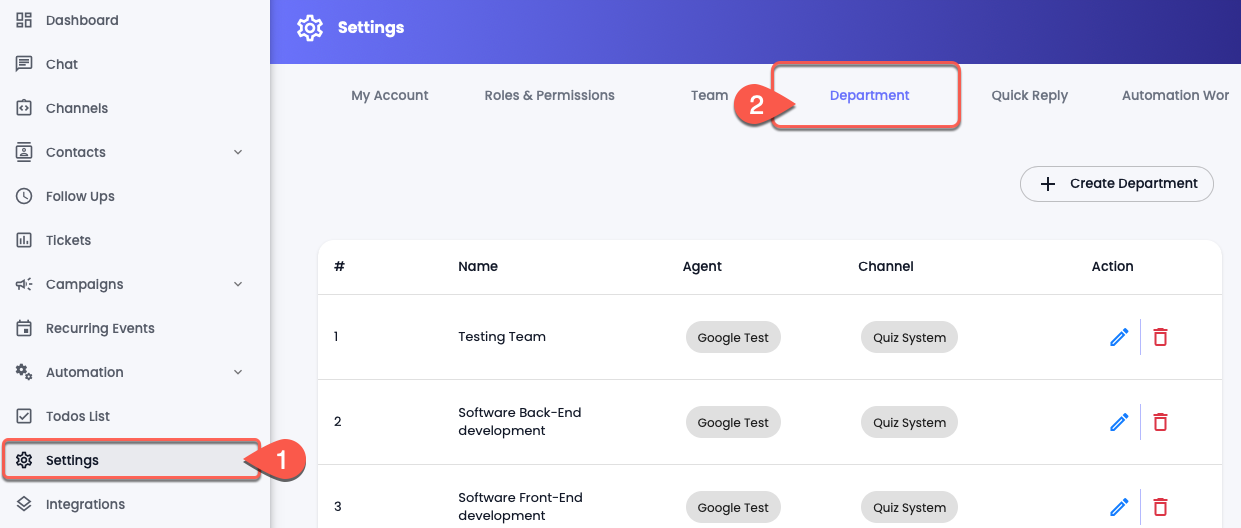1241x528 pixels.
Task: Click the Tickets chart icon in sidebar
Action: (x=25, y=240)
